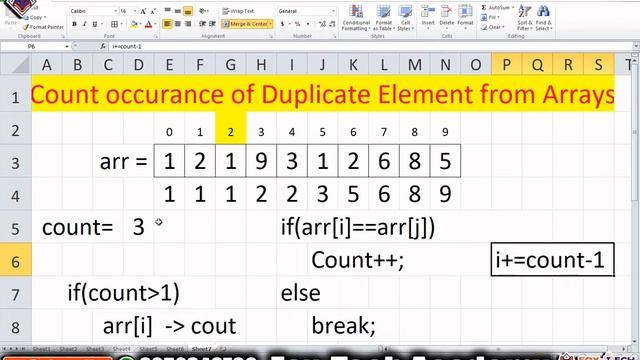Click the Orientation text rotate icon
The width and height of the screenshot is (640, 360).
(203, 11)
